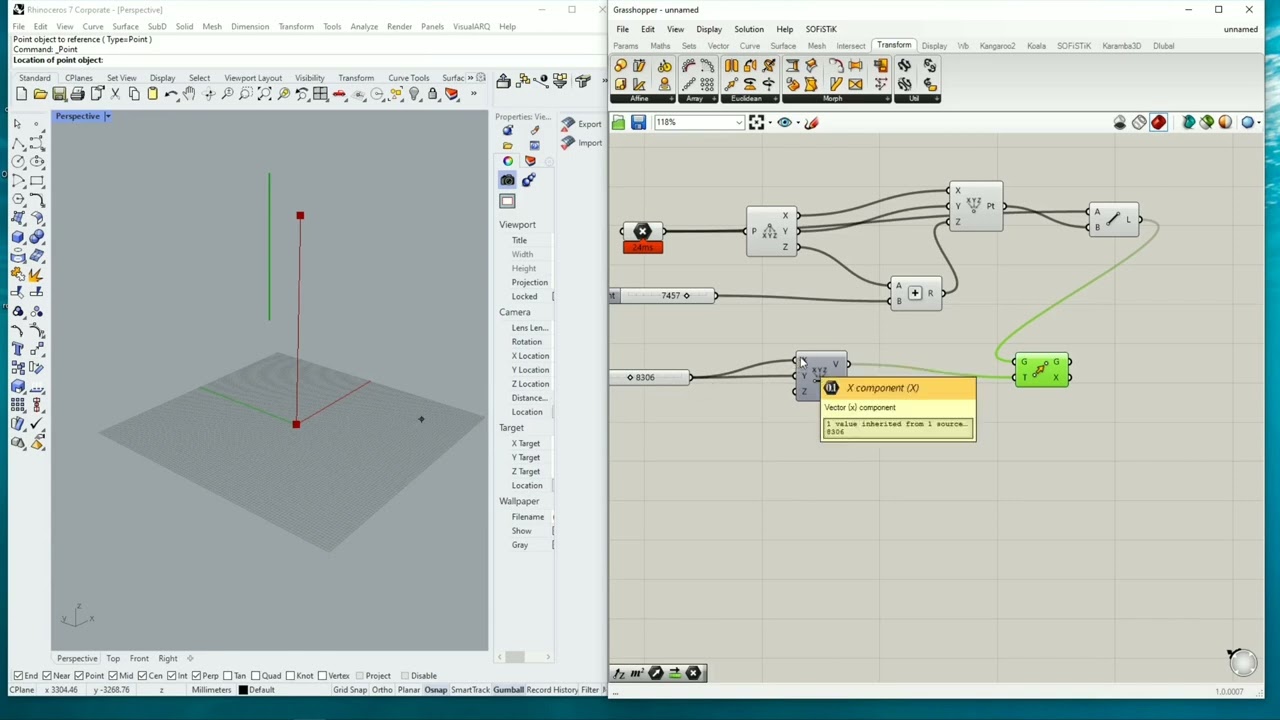Toggle the Mid osnap checkbox
Image resolution: width=1280 pixels, height=720 pixels.
115,676
